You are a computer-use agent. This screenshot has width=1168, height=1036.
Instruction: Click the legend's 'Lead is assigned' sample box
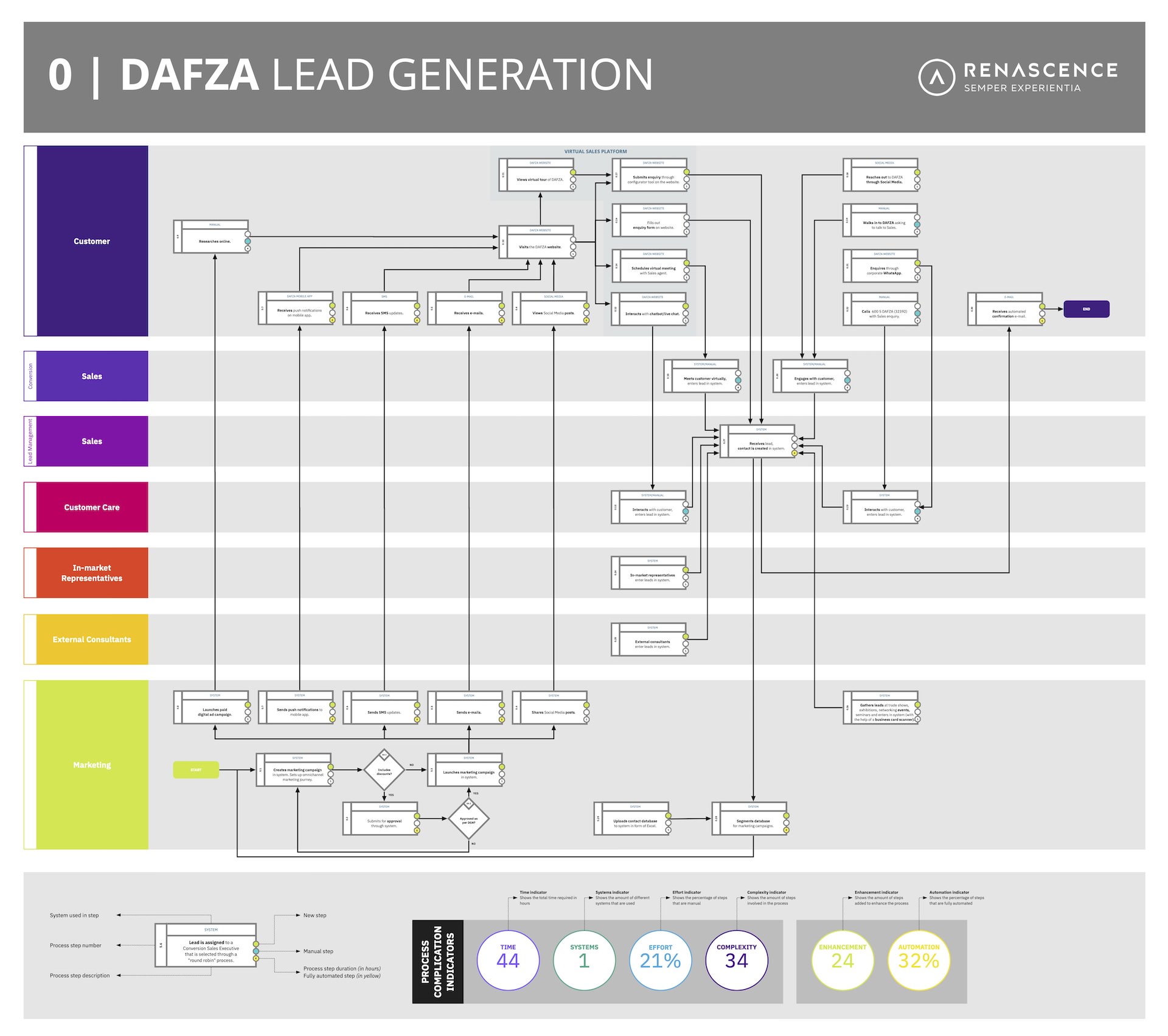[x=206, y=945]
